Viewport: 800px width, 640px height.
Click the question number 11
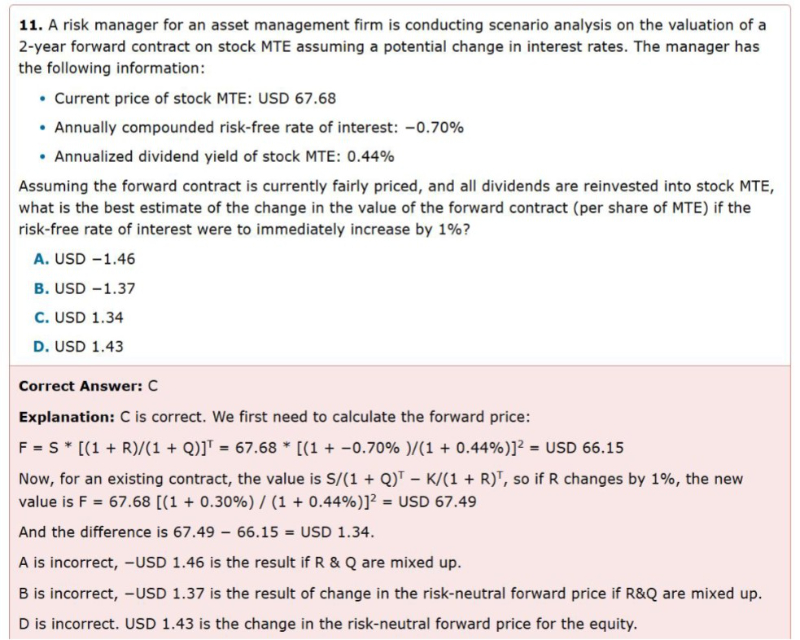click(29, 25)
